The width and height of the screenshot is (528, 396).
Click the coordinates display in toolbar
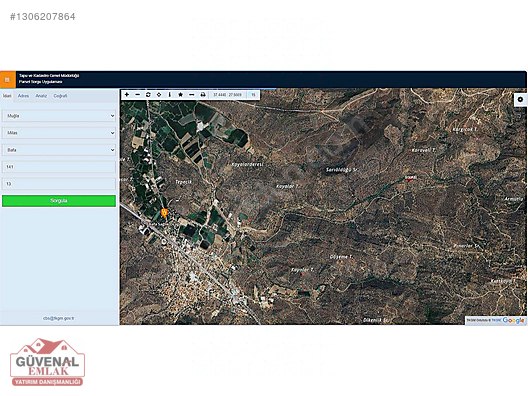tap(227, 95)
